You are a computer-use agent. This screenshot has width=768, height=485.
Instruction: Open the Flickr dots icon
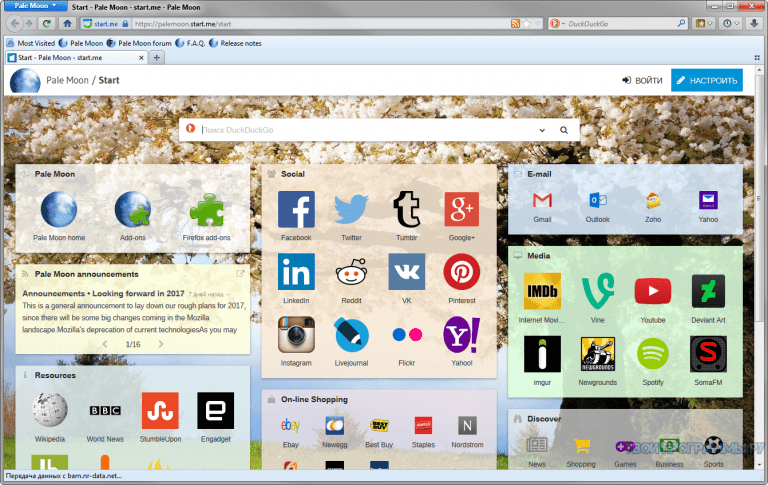407,335
